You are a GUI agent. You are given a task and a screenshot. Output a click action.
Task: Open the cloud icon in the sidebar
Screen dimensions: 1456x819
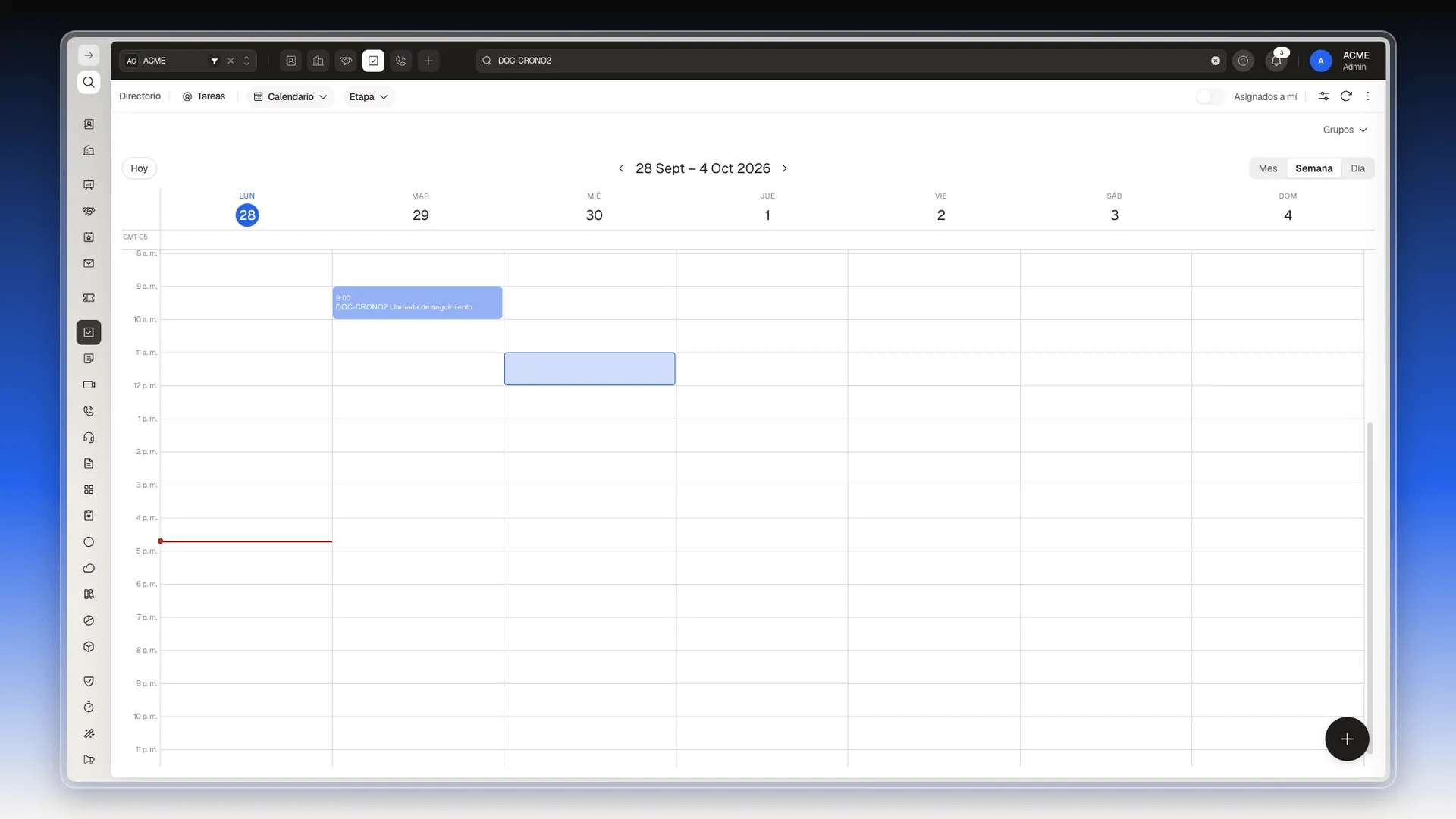tap(89, 568)
